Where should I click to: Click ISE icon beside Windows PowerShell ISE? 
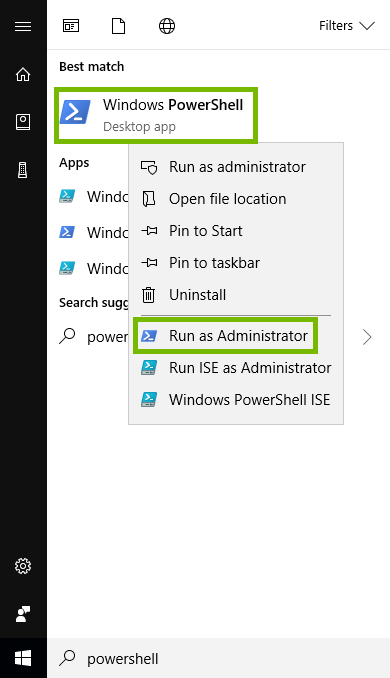149,400
